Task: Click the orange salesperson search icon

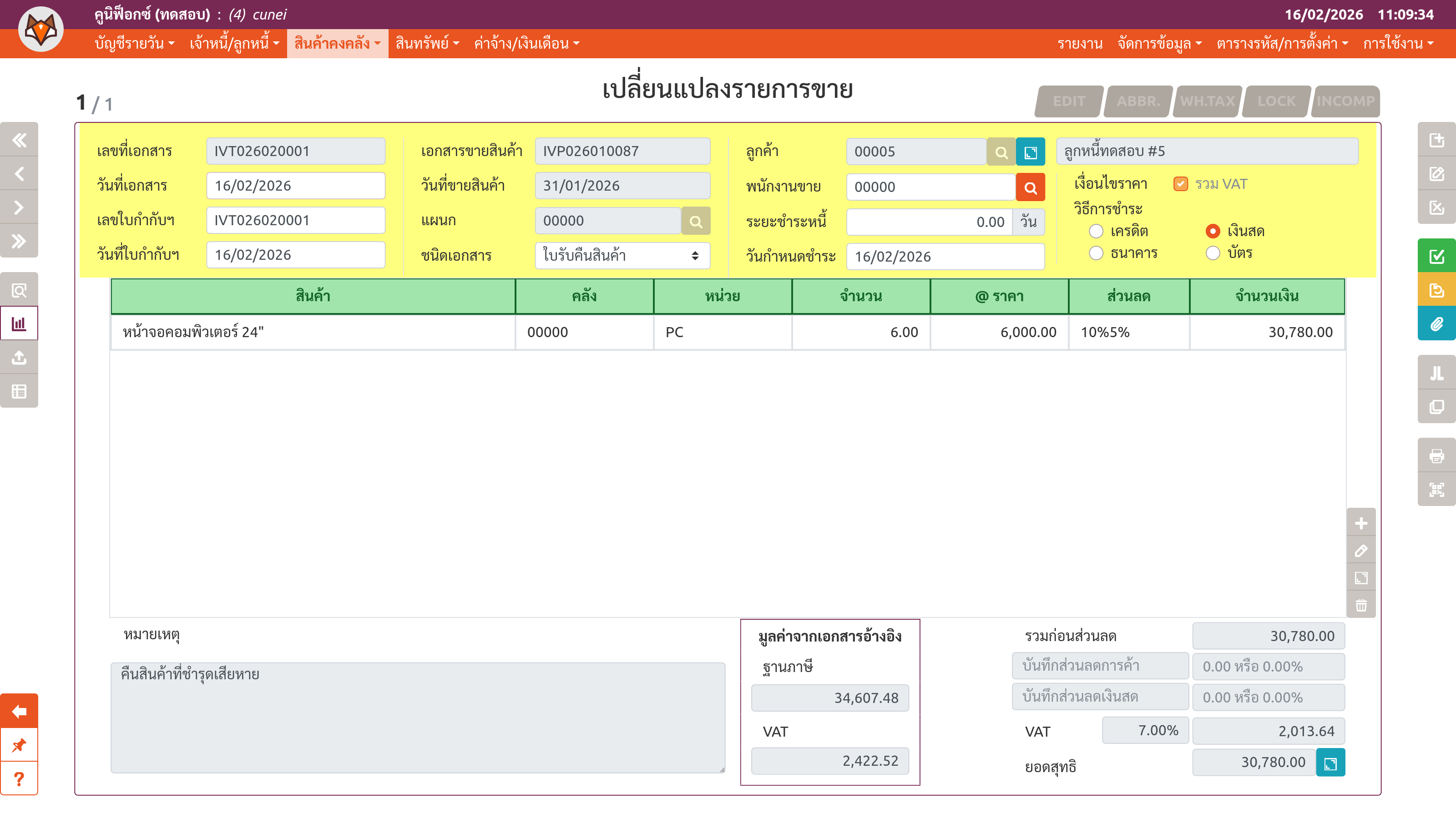Action: (x=1030, y=187)
